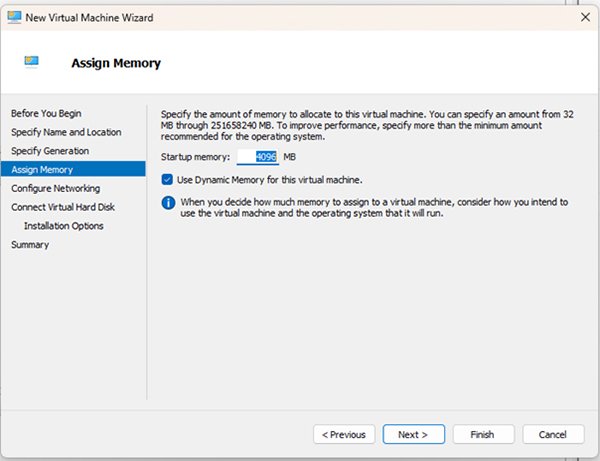Toggle Use Dynamic Memory checkbox

click(x=168, y=180)
